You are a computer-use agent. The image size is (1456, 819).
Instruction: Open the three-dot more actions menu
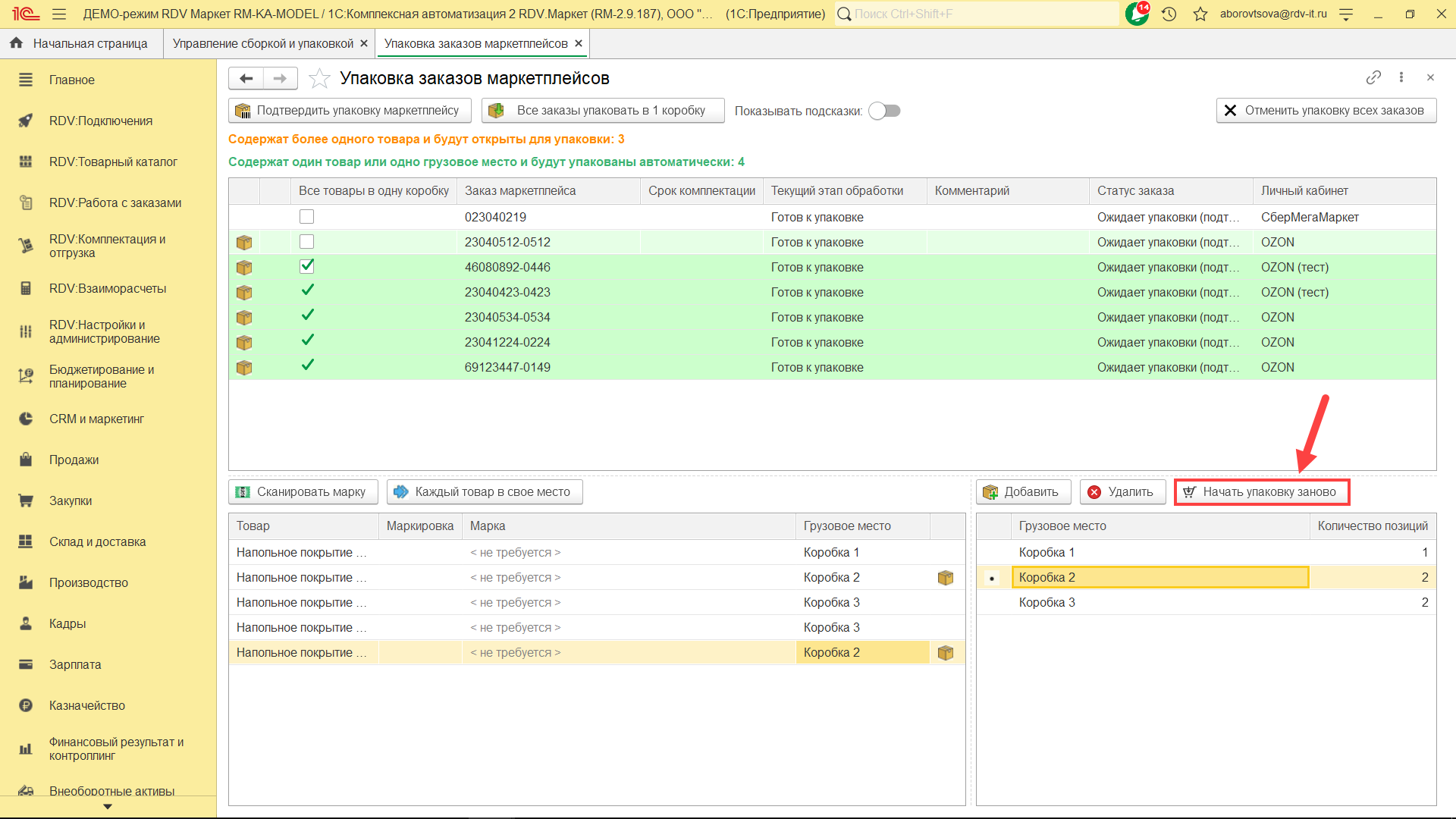click(x=1401, y=77)
